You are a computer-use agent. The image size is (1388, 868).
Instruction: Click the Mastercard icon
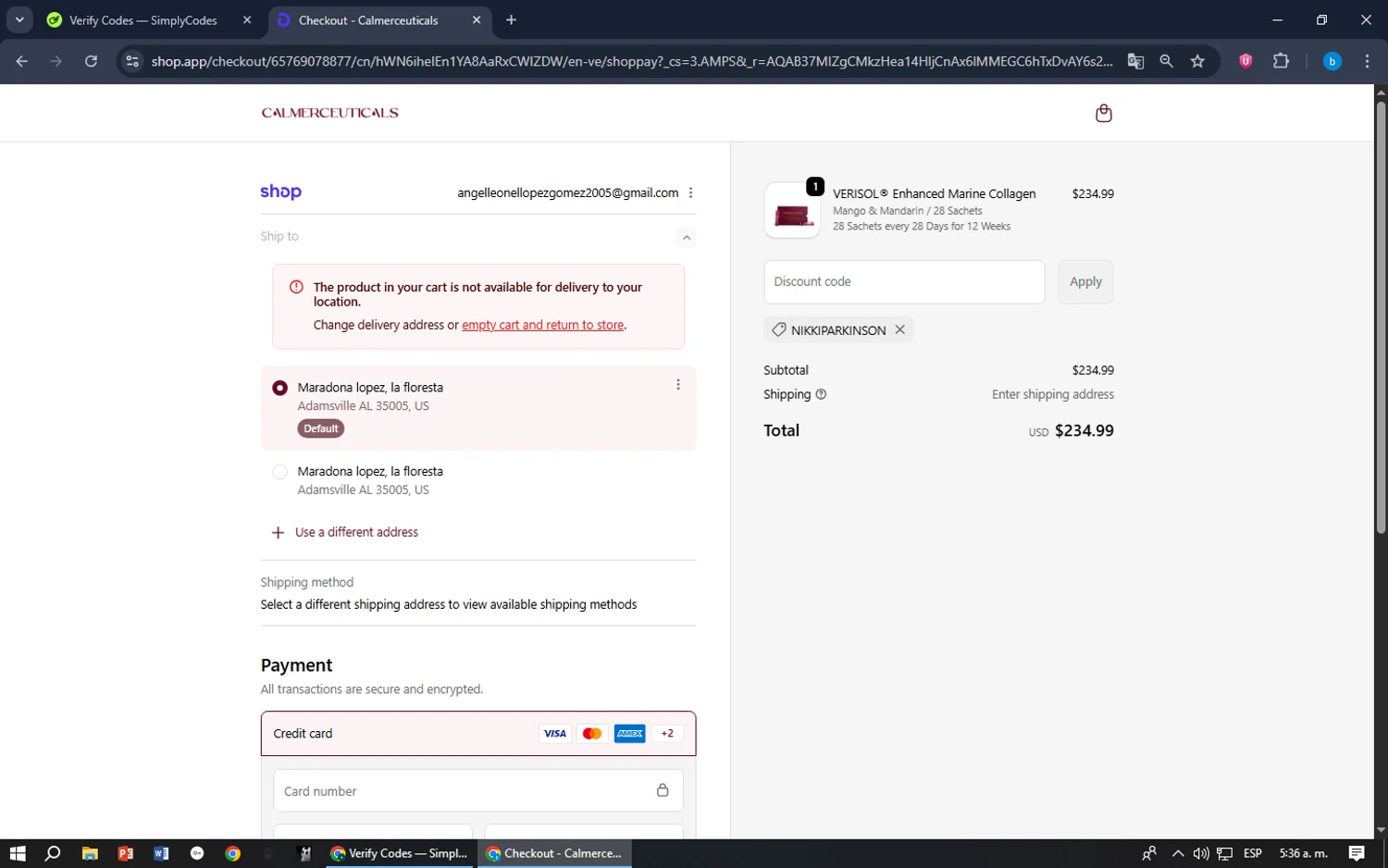coord(592,734)
